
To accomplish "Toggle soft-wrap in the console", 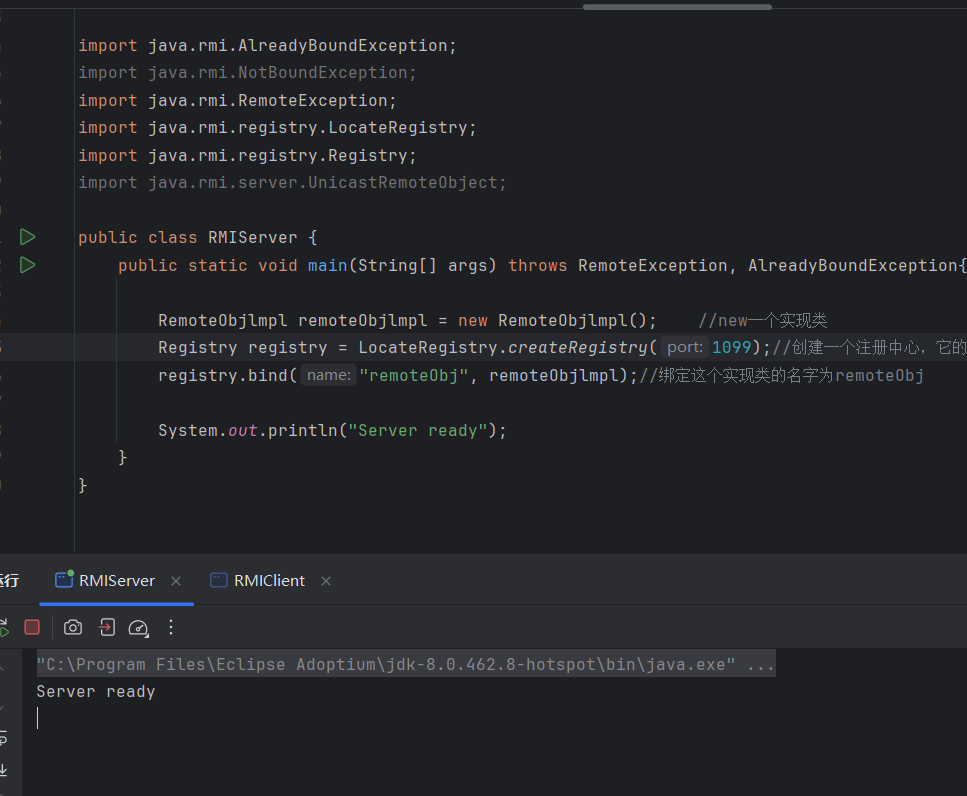I will (3, 738).
